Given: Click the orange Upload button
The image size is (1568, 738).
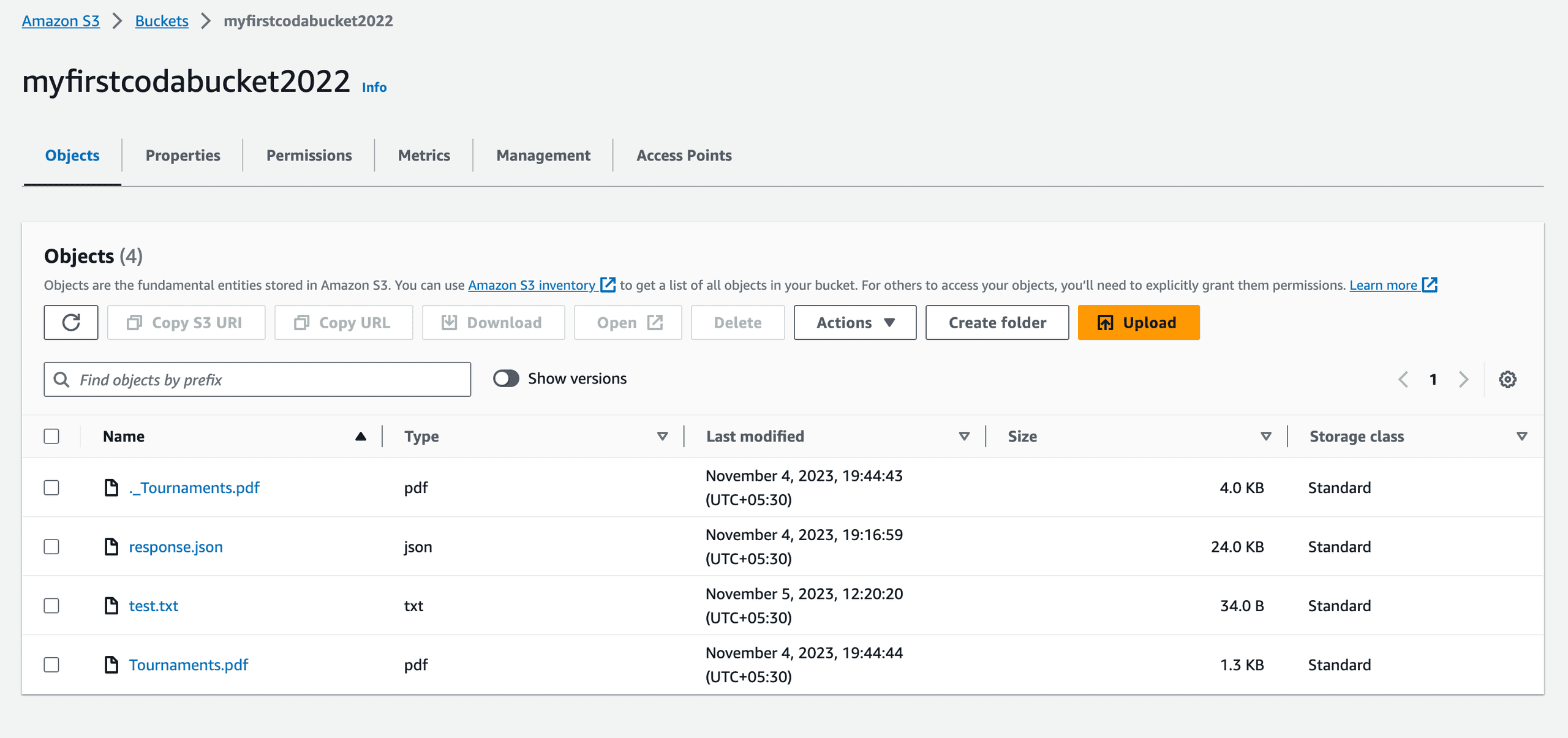Looking at the screenshot, I should 1139,323.
